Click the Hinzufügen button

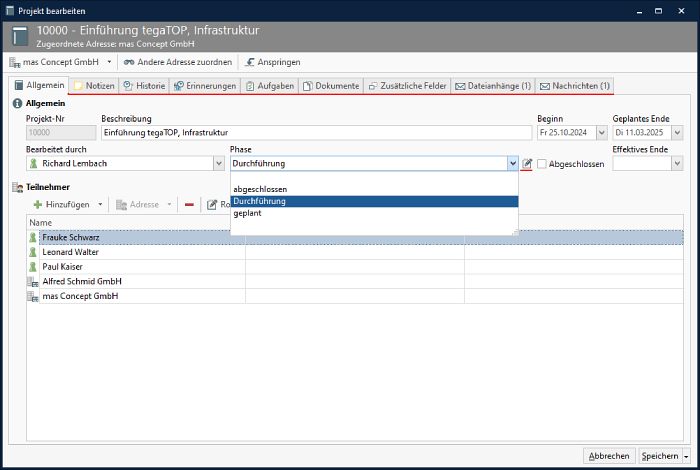(x=62, y=204)
